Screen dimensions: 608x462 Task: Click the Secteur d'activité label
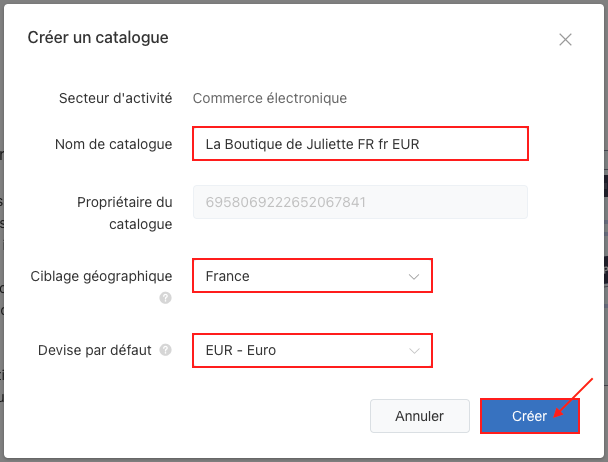tap(116, 98)
